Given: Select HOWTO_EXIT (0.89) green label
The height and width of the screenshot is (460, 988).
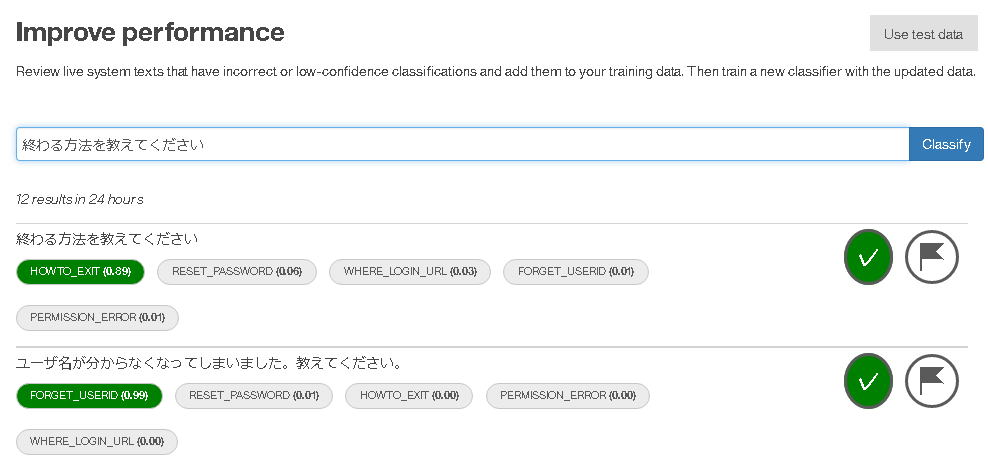Looking at the screenshot, I should click(x=80, y=272).
